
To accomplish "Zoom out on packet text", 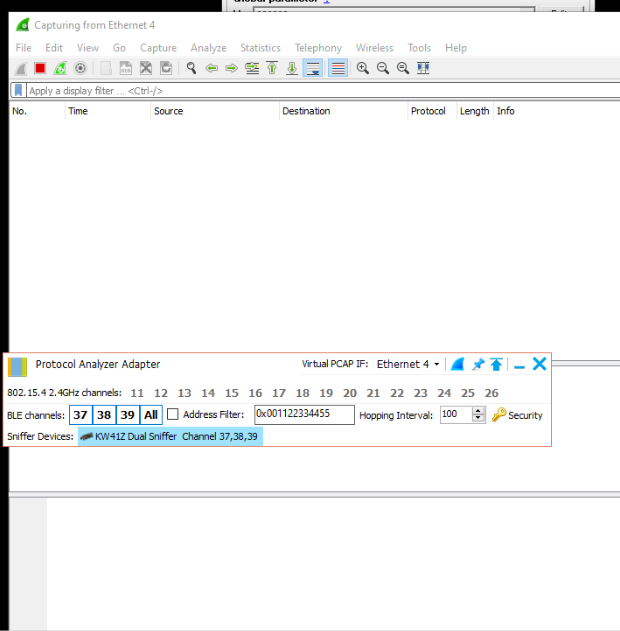I will [x=383, y=68].
